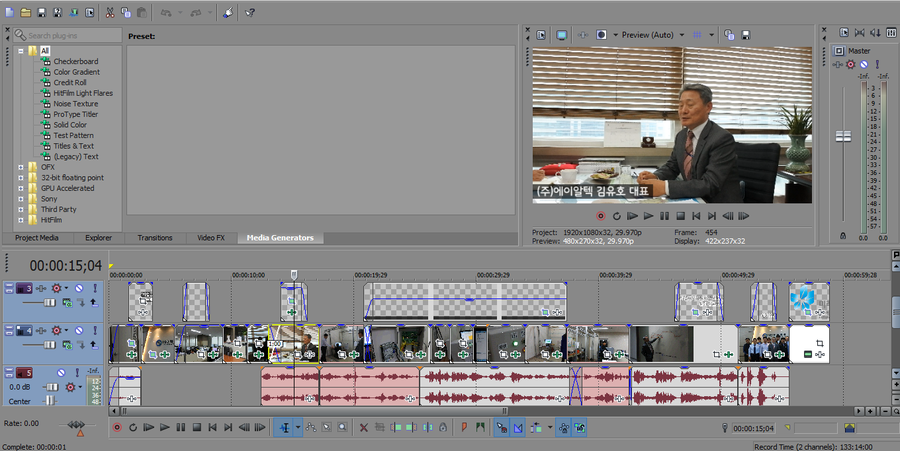
Task: Solo video track 3
Action: click(x=95, y=288)
